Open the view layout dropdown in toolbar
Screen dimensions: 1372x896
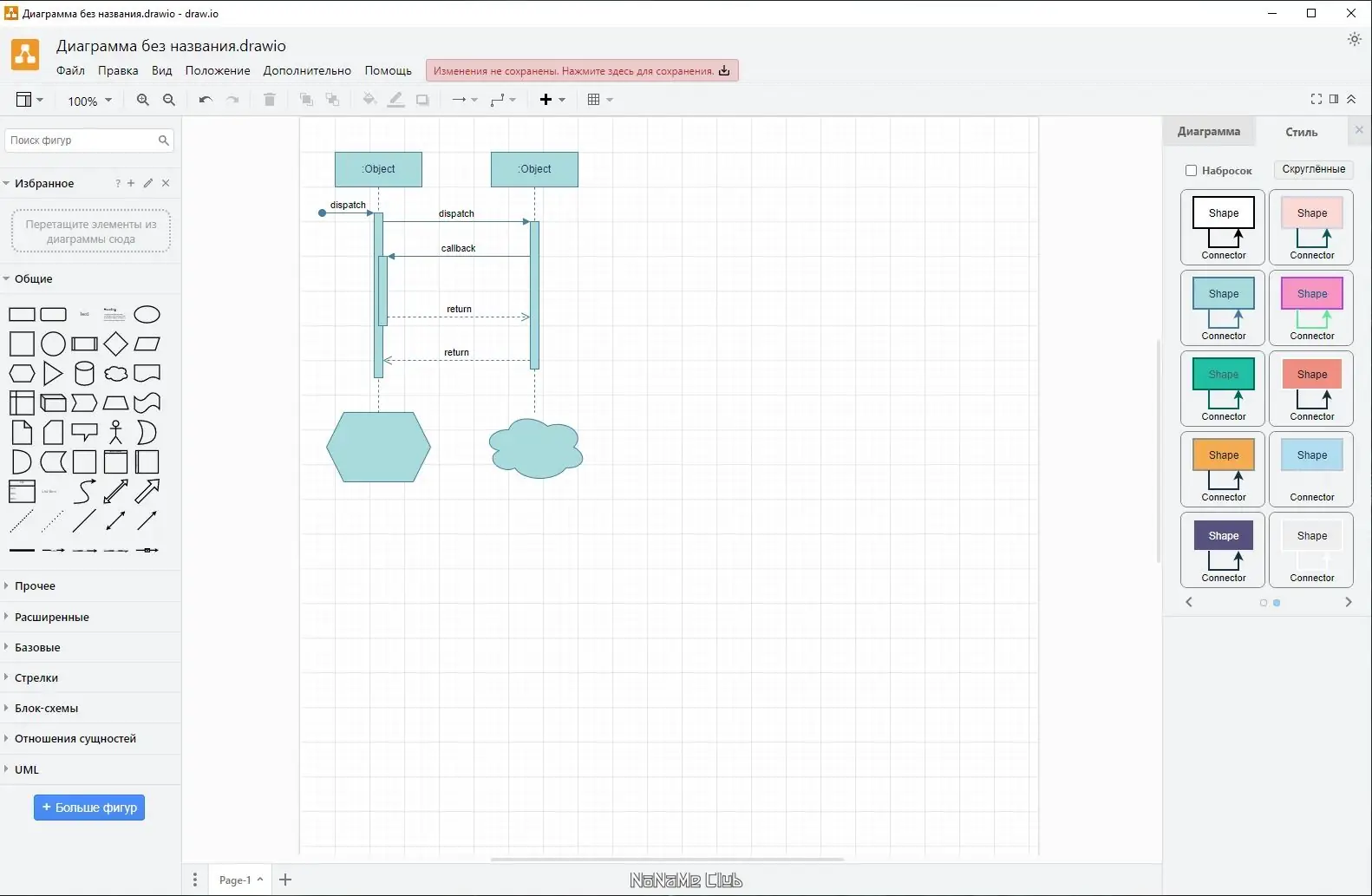pyautogui.click(x=29, y=100)
